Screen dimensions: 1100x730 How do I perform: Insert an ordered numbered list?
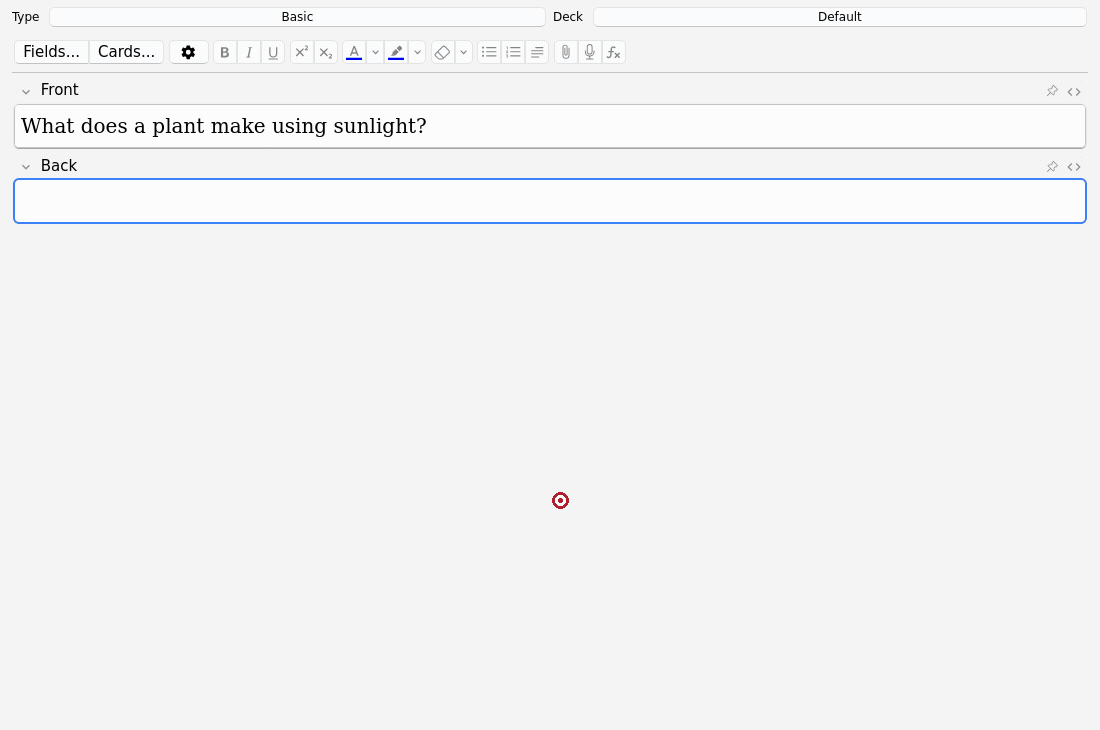pyautogui.click(x=514, y=52)
